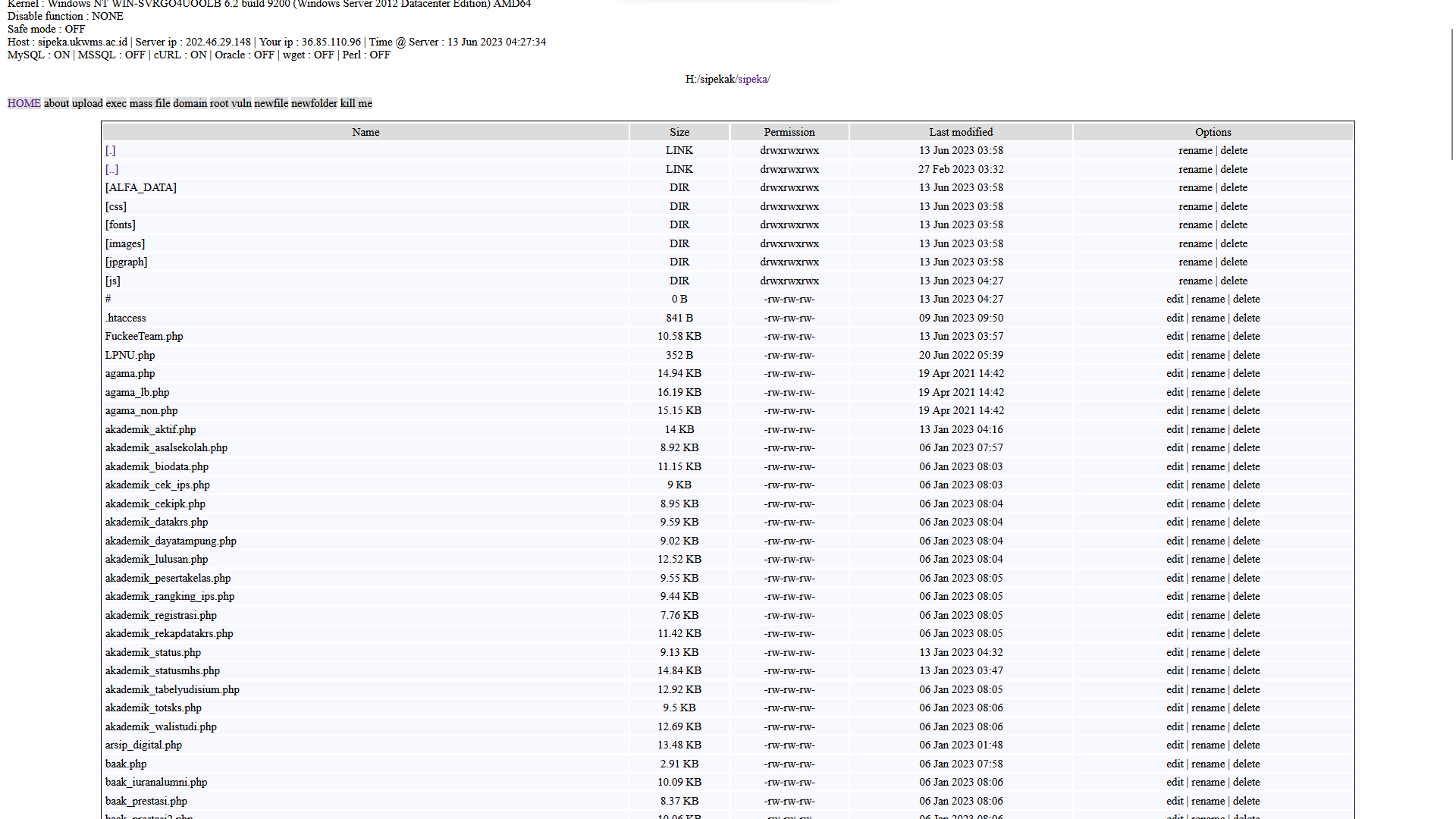1456x819 pixels.
Task: Open the .htaccess file
Action: coord(126,318)
